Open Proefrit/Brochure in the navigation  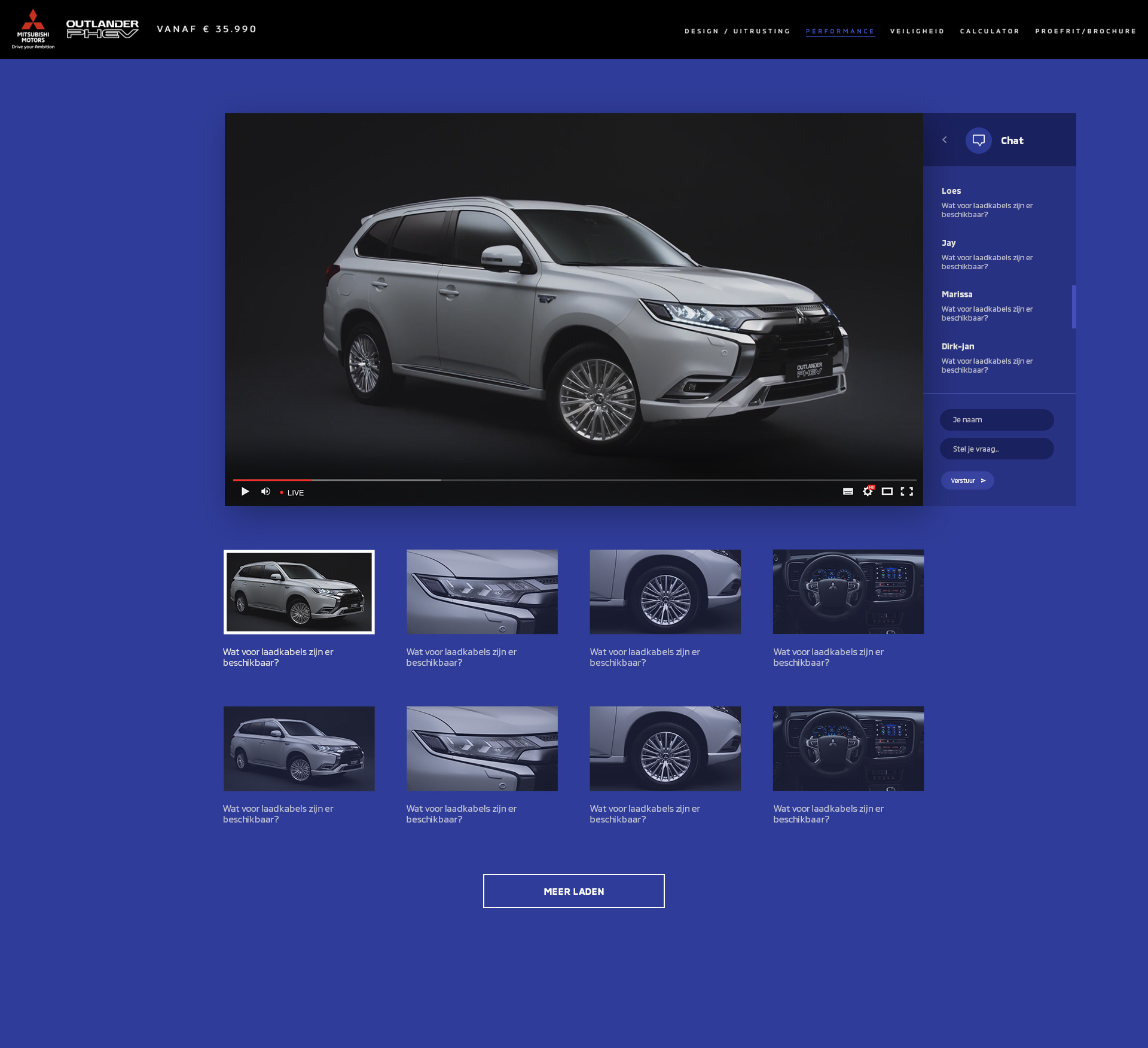click(1085, 31)
